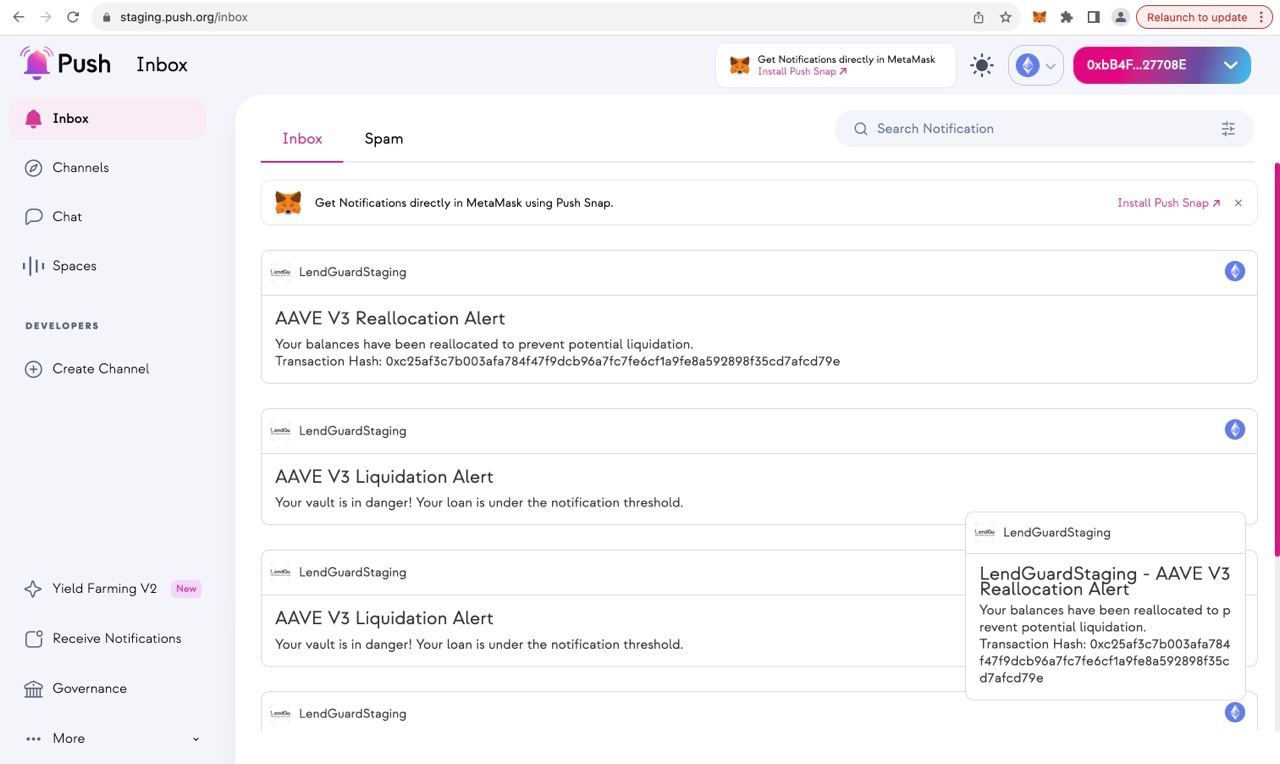Reload the page
The height and width of the screenshot is (764, 1280).
[x=72, y=17]
